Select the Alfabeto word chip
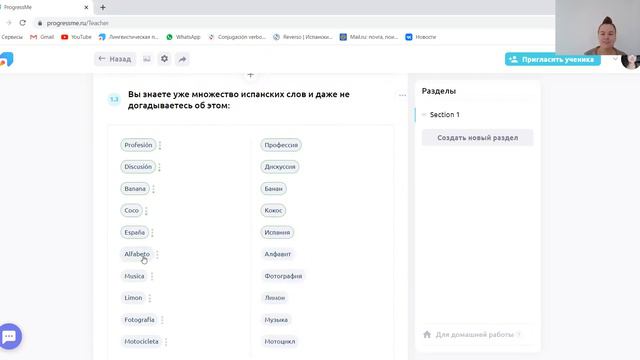Screen dimensions: 640x360 pos(137,254)
